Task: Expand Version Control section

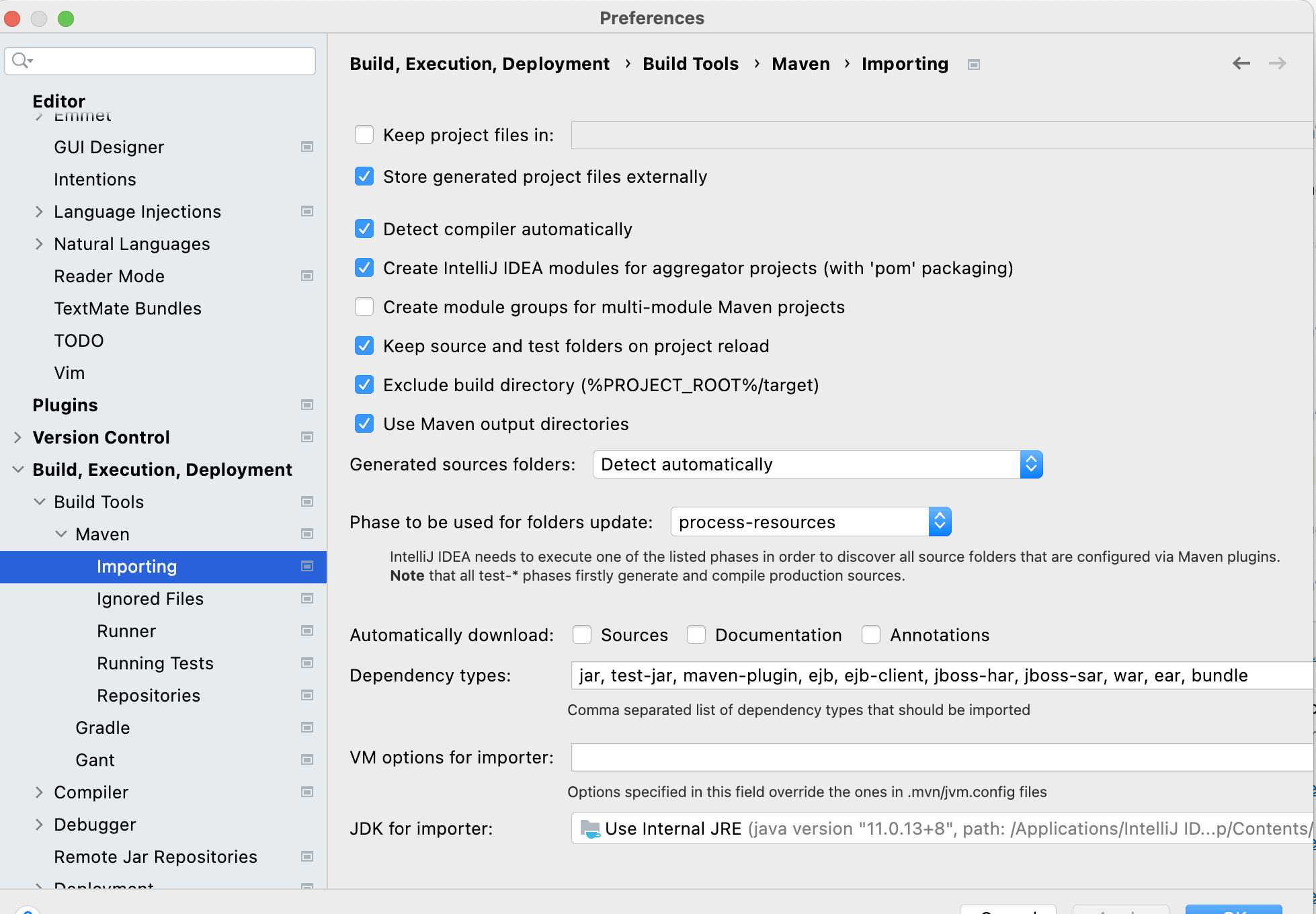Action: (x=17, y=438)
